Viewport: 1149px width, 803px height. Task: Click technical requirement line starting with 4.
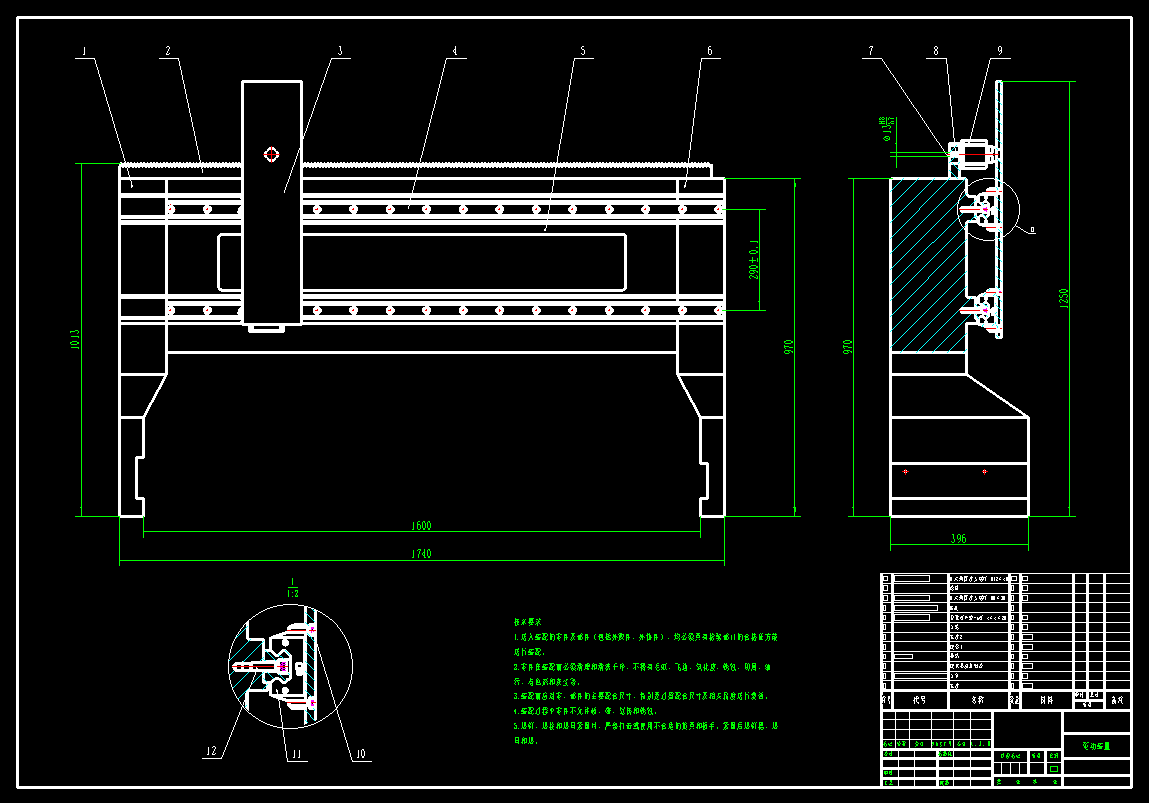tap(585, 711)
